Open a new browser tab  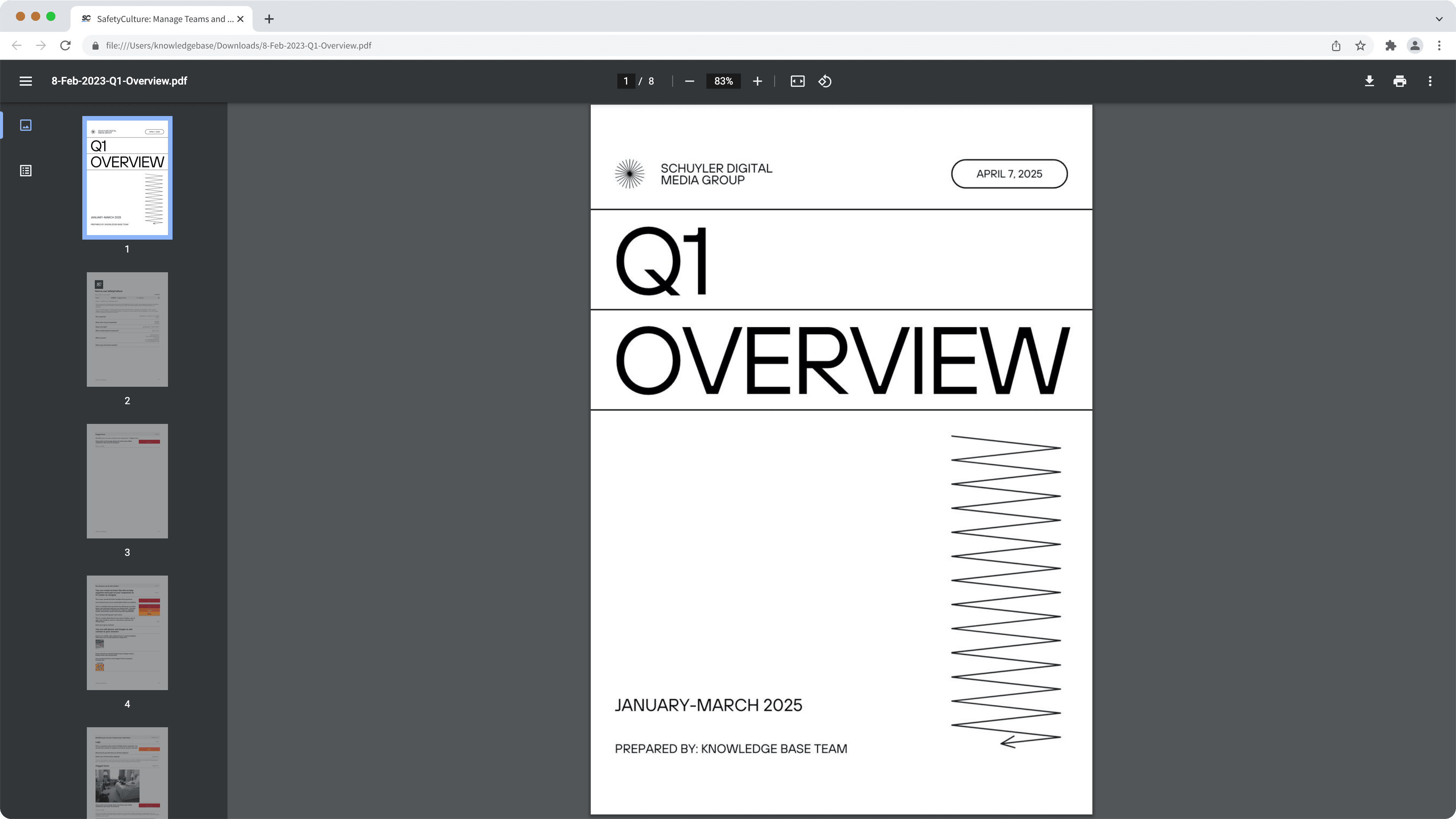269,19
